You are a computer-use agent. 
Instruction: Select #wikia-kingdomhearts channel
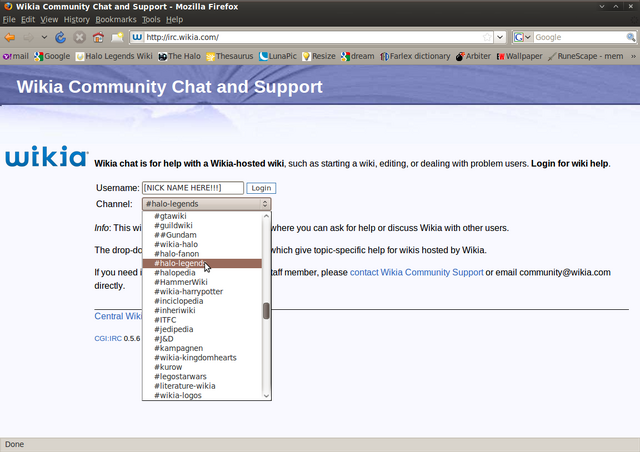(202, 358)
